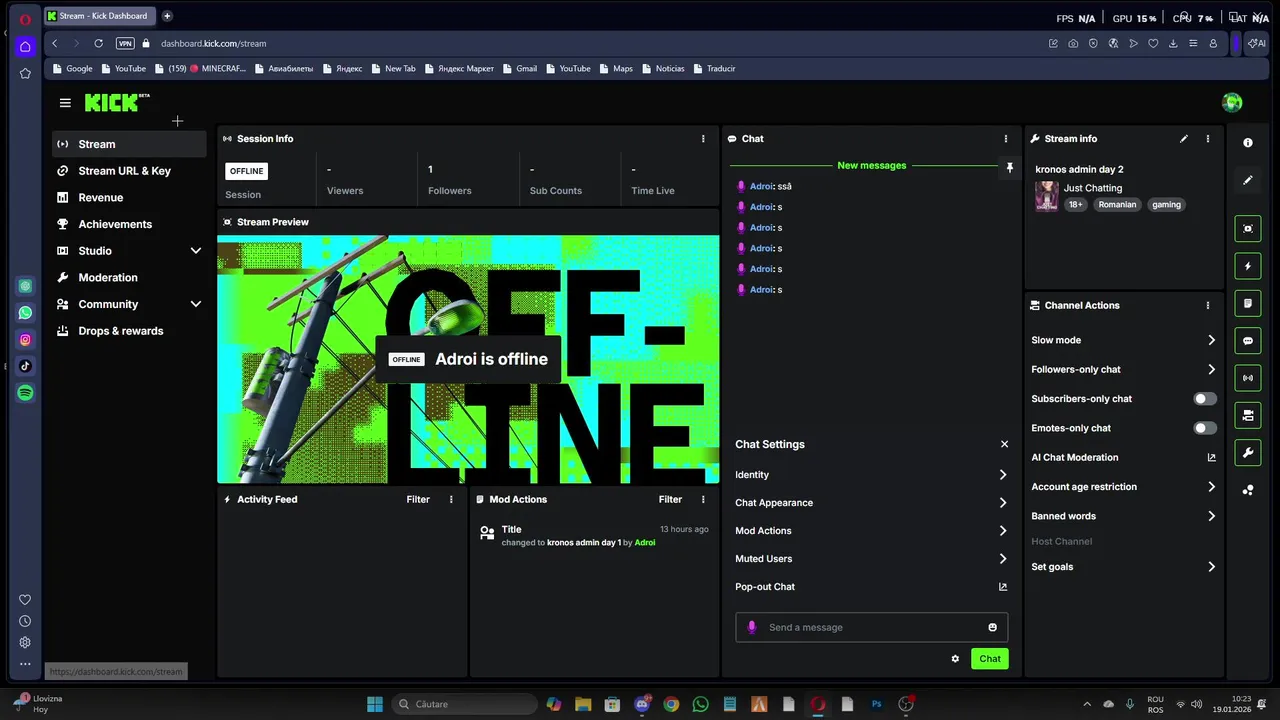Open Moderation page

click(x=130, y=278)
